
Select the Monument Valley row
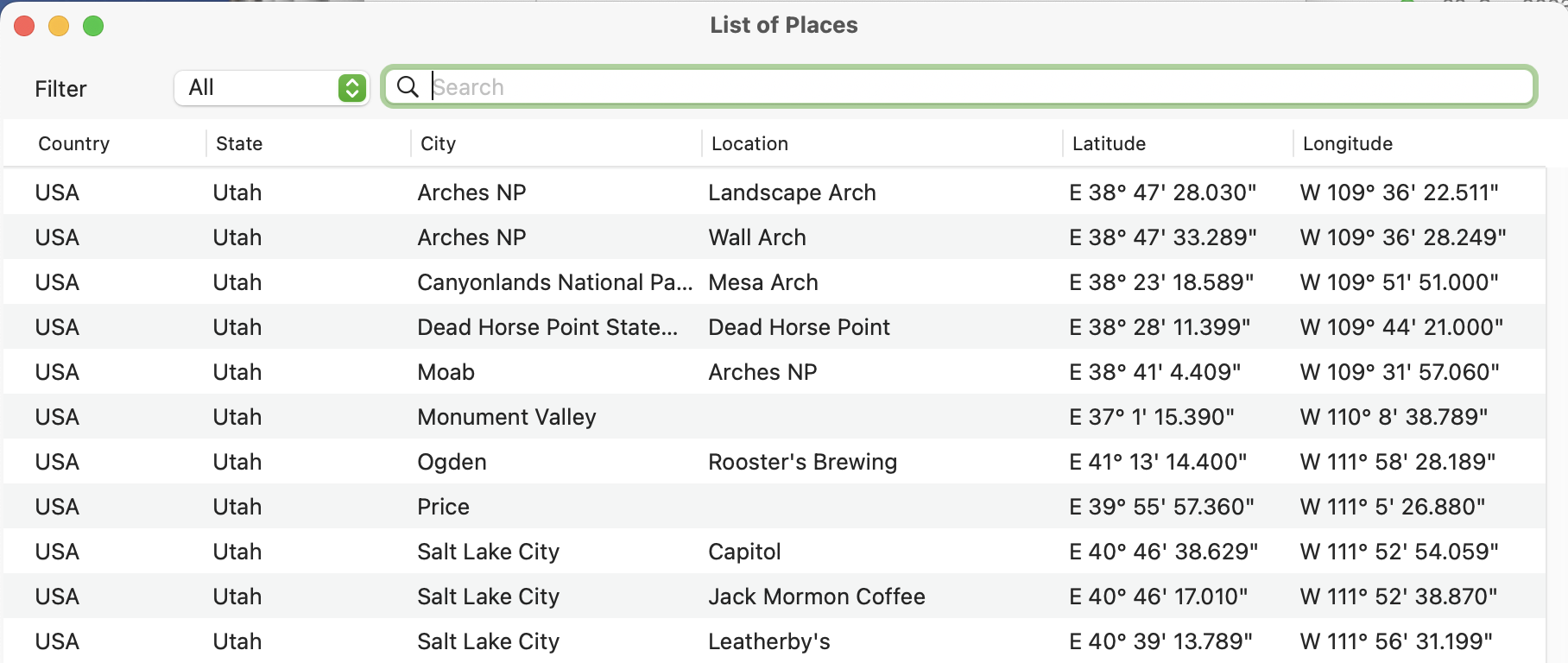[775, 416]
